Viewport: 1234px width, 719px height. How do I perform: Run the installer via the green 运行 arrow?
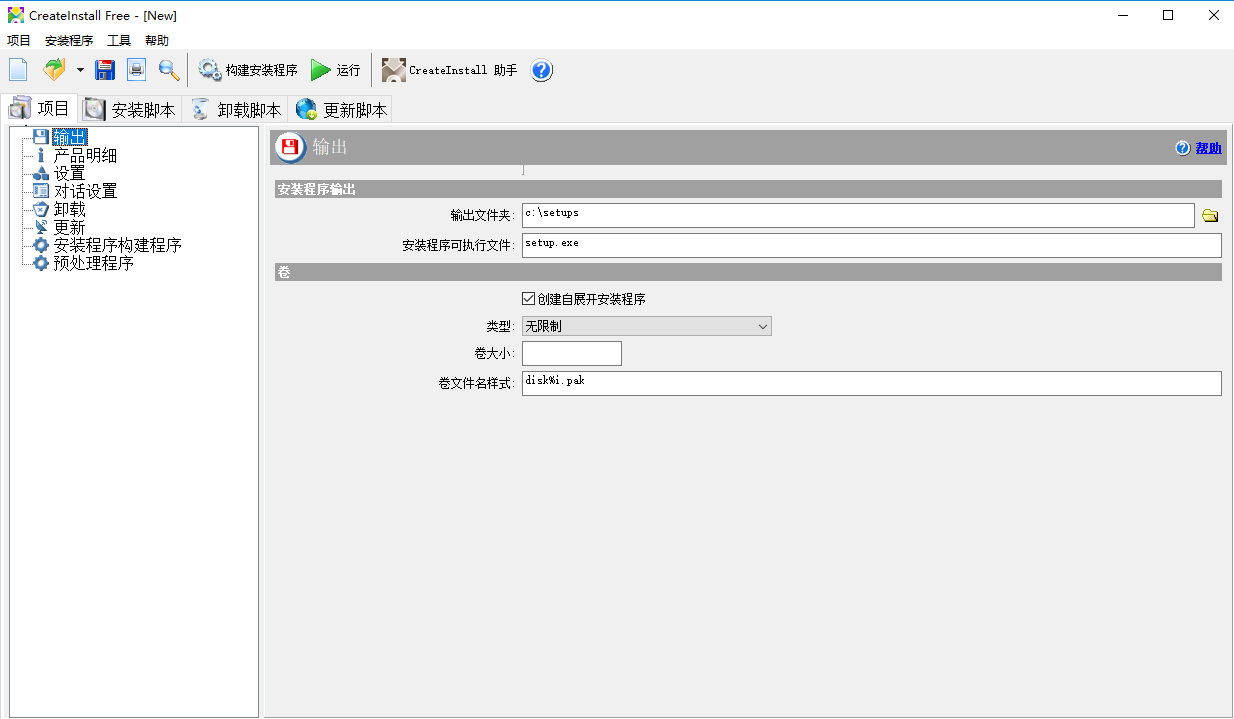pos(334,70)
